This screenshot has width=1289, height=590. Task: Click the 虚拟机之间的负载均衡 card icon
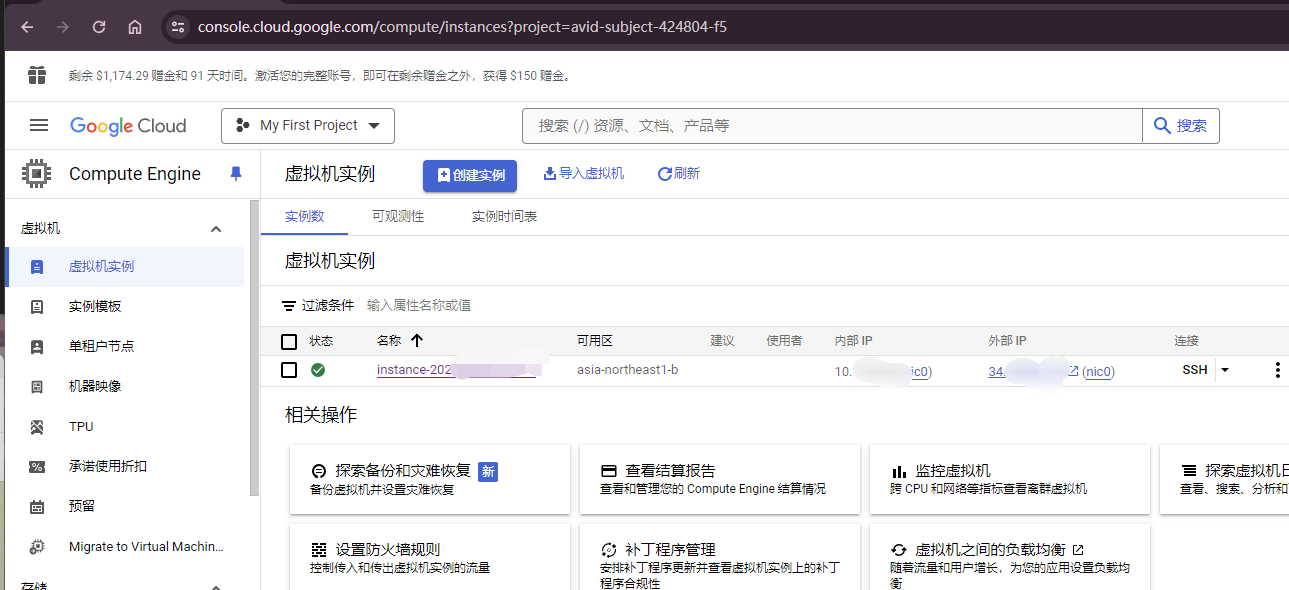[898, 550]
